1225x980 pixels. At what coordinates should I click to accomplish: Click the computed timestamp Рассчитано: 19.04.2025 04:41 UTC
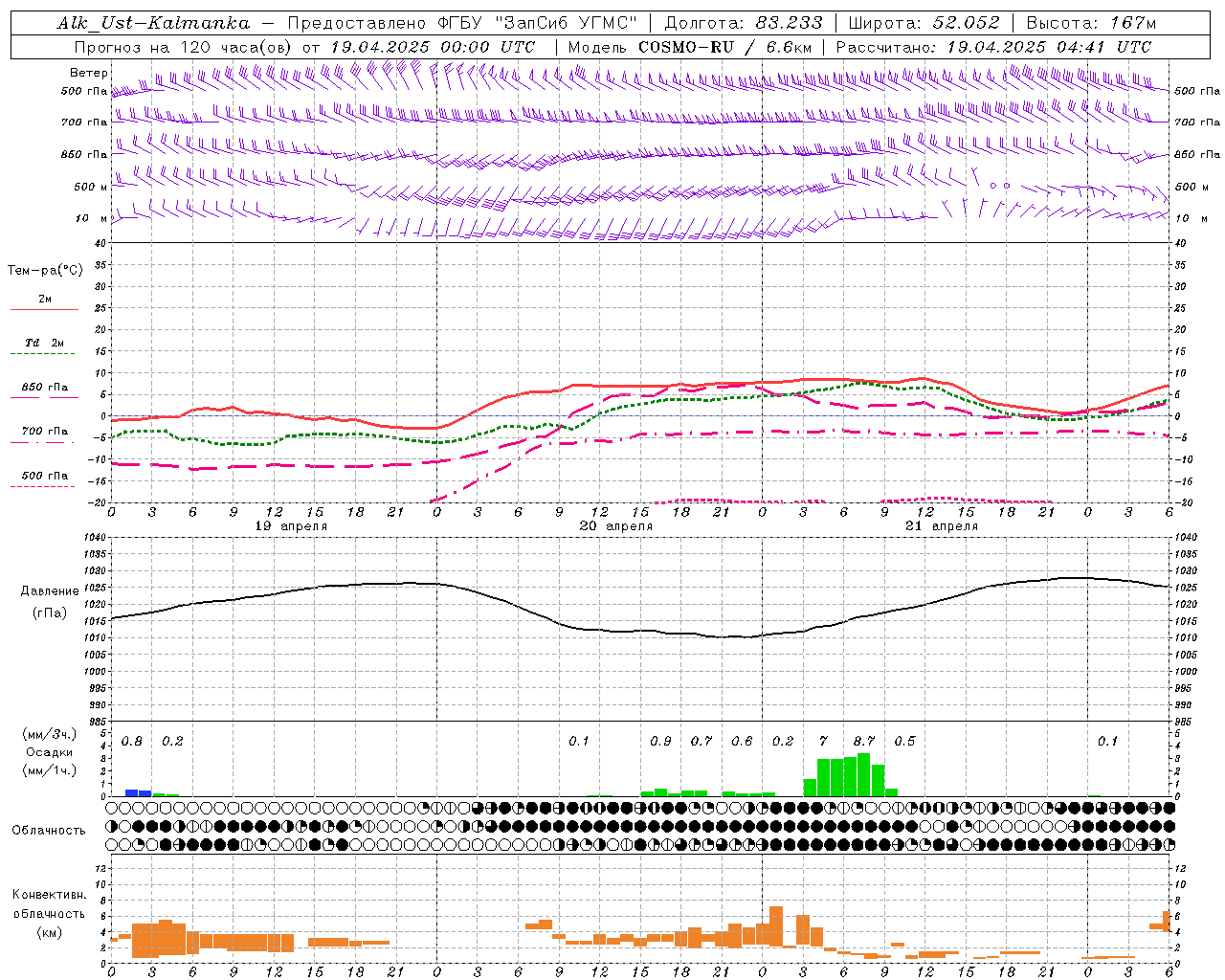point(993,47)
